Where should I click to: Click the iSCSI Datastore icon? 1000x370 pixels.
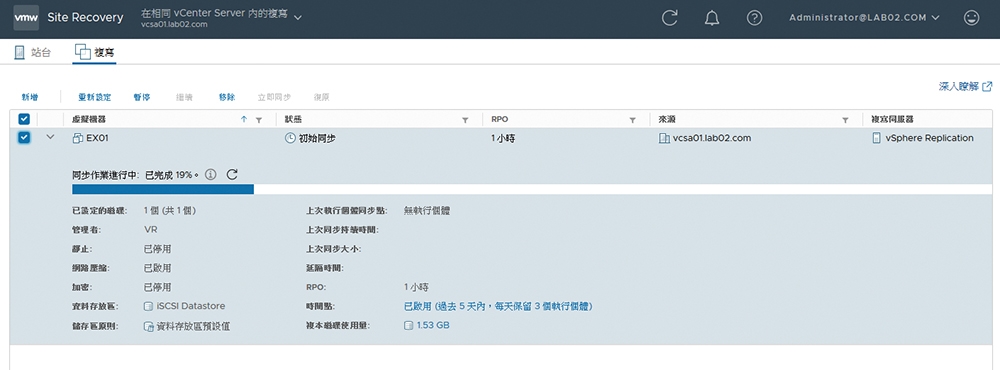pos(149,306)
